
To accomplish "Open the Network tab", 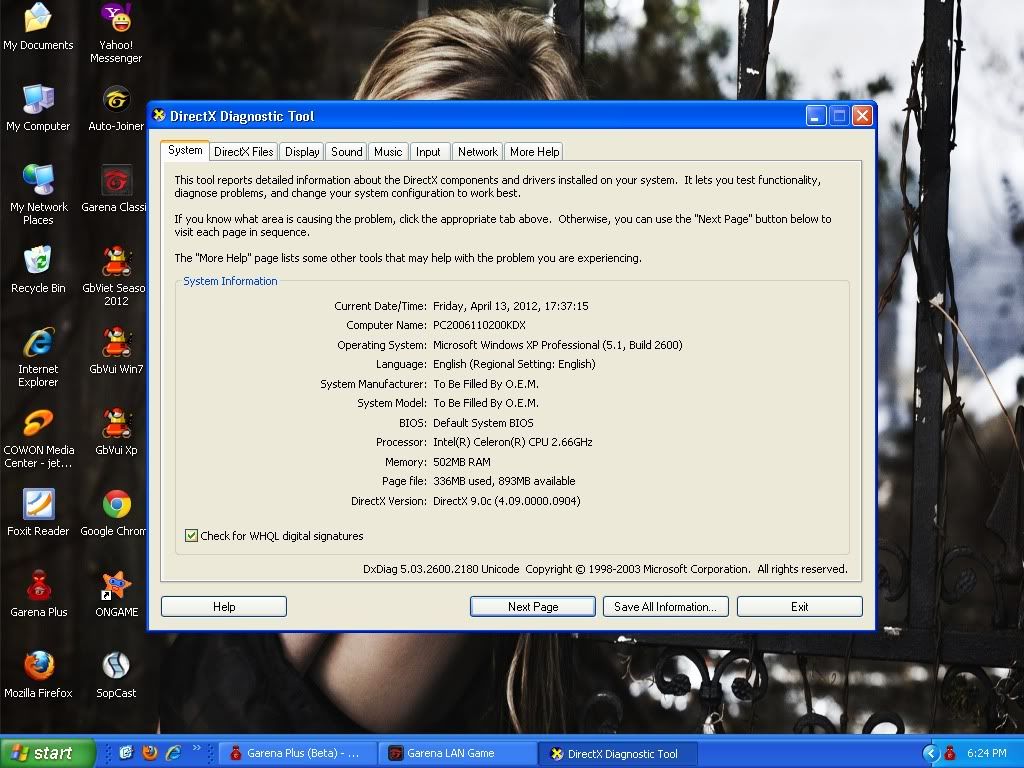I will (477, 152).
